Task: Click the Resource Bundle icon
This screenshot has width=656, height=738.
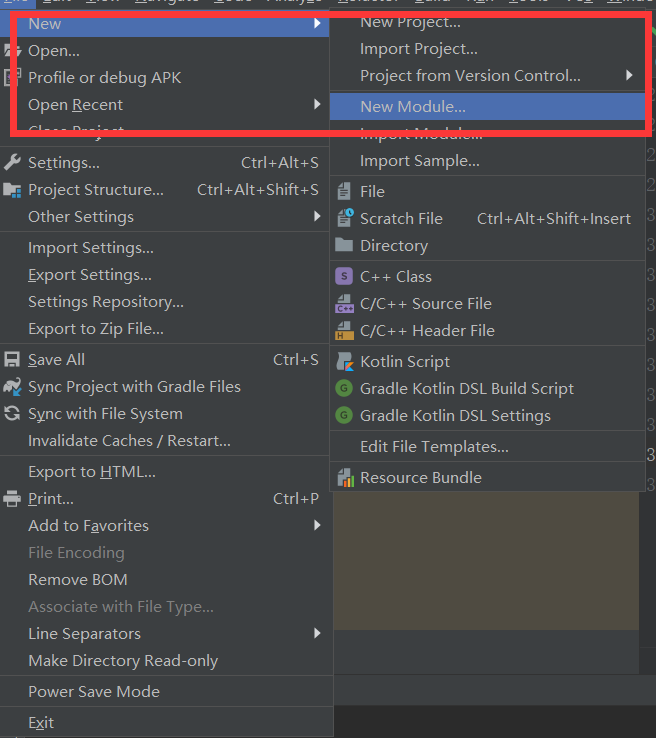Action: coord(344,478)
